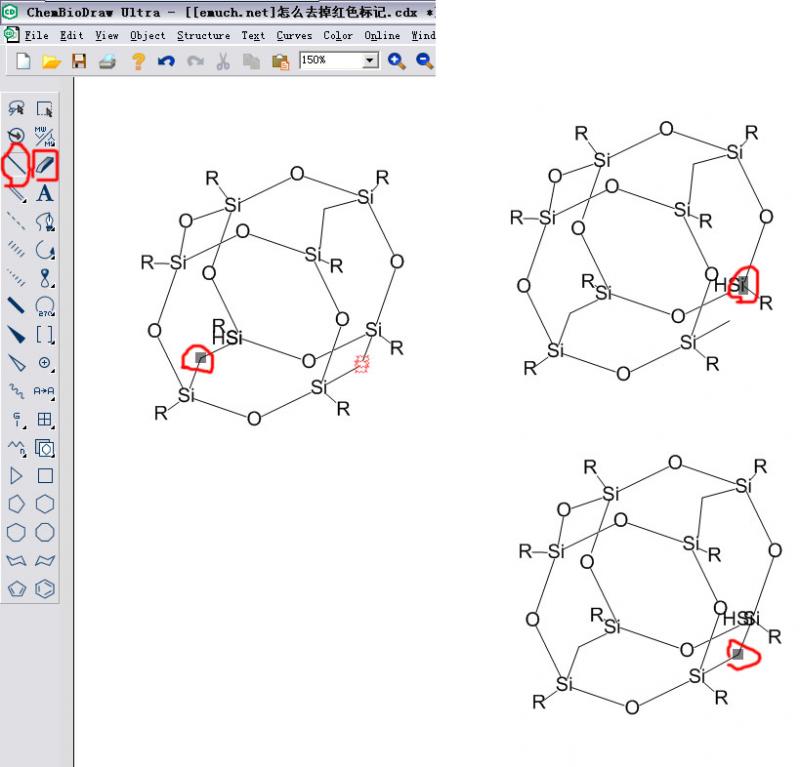The height and width of the screenshot is (767, 800).
Task: Pick the Cycloheptane ring tool
Action: pos(17,532)
